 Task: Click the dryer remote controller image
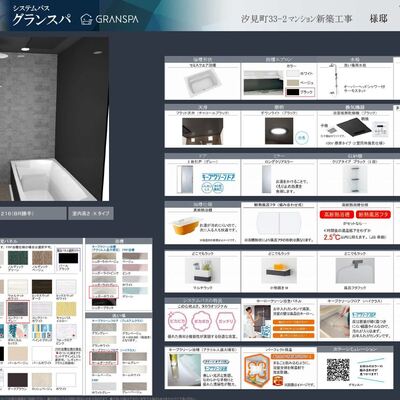coord(380,129)
